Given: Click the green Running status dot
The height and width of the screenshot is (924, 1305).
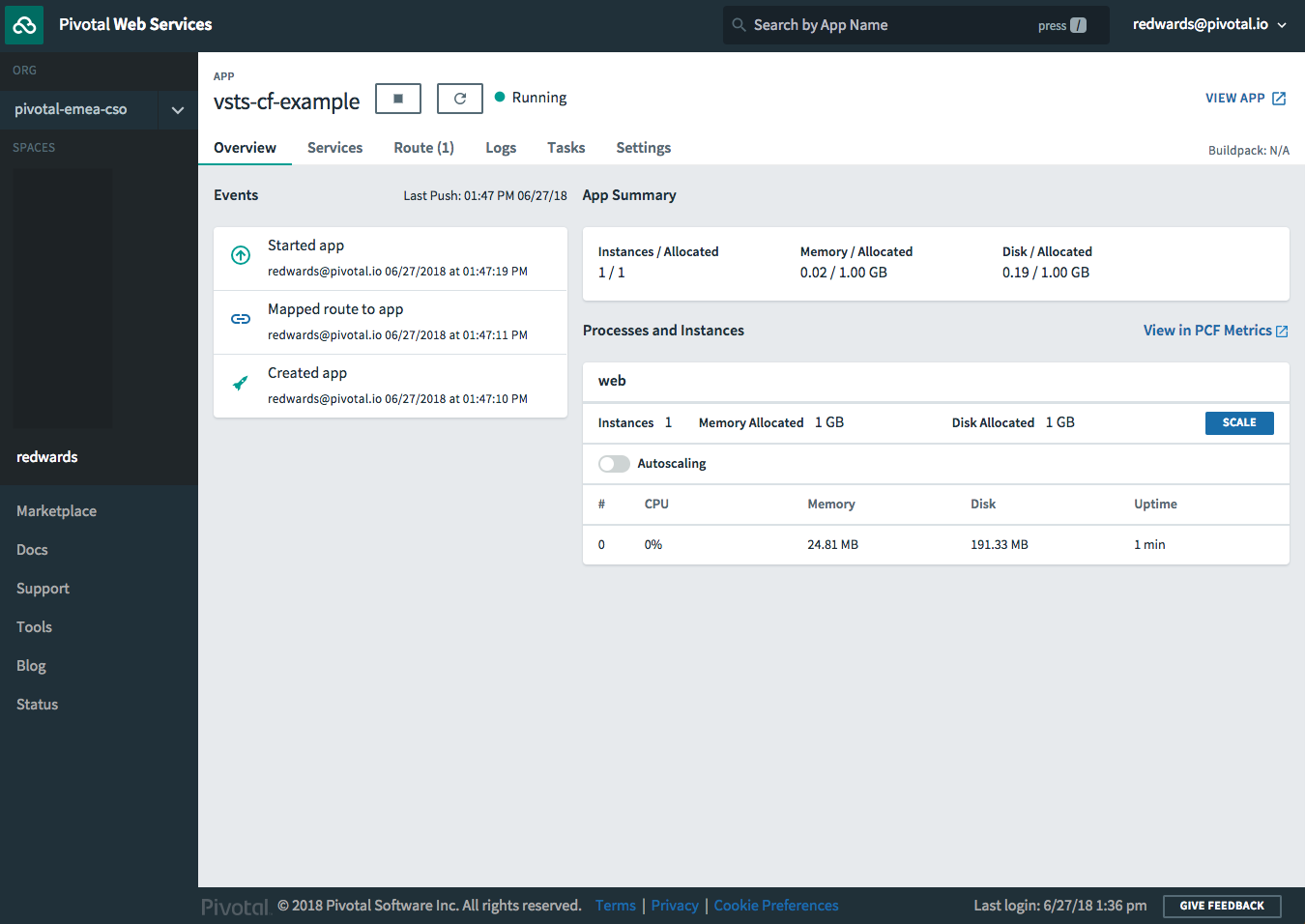Looking at the screenshot, I should tap(500, 97).
